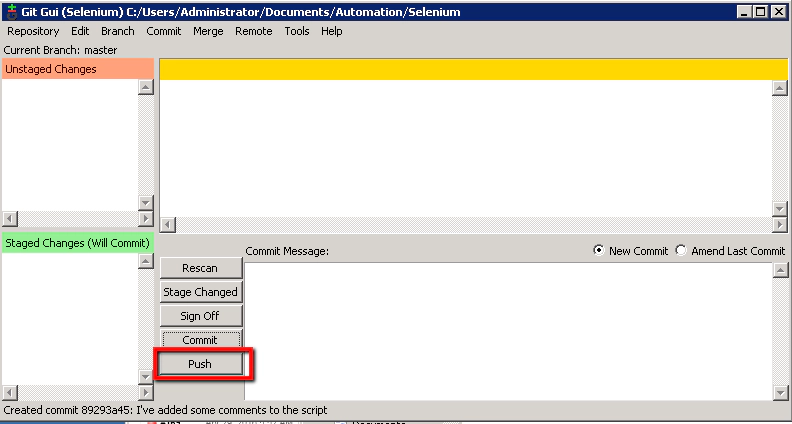The height and width of the screenshot is (424, 792).
Task: Open the Commit menu
Action: click(164, 31)
